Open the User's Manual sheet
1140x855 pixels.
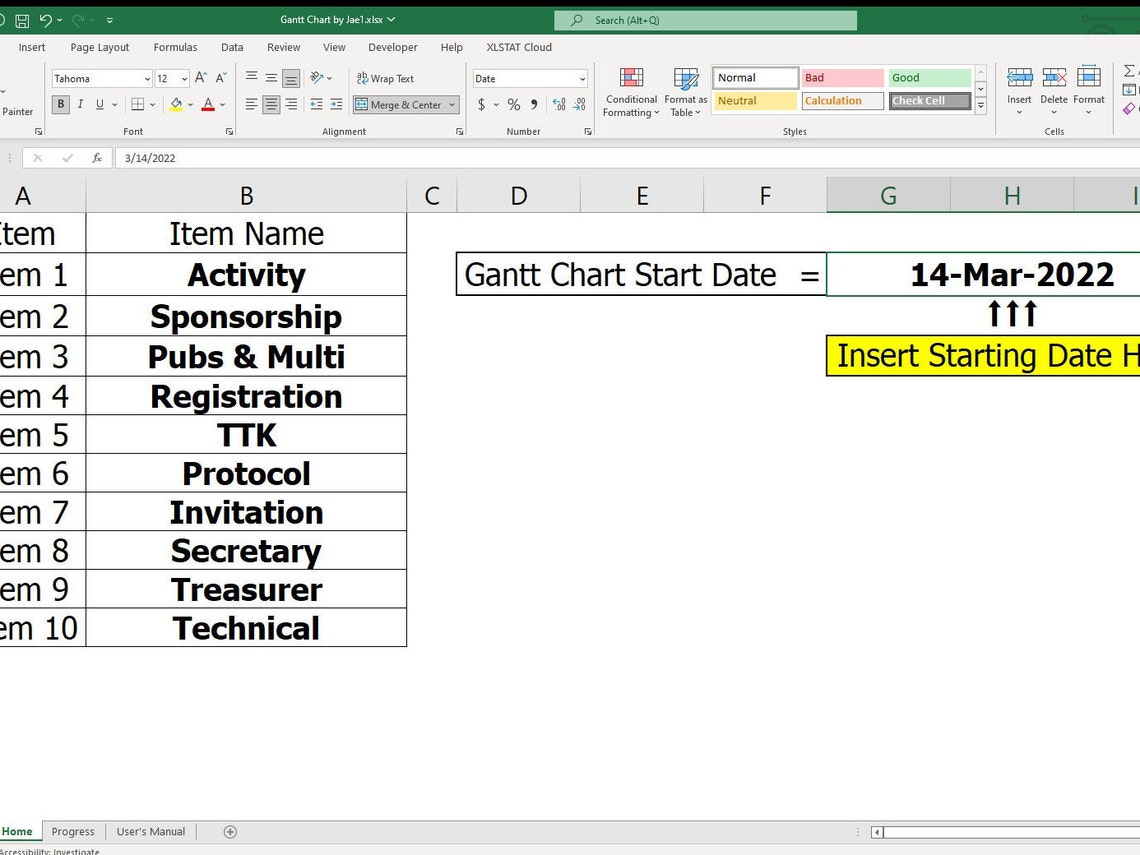click(x=150, y=831)
